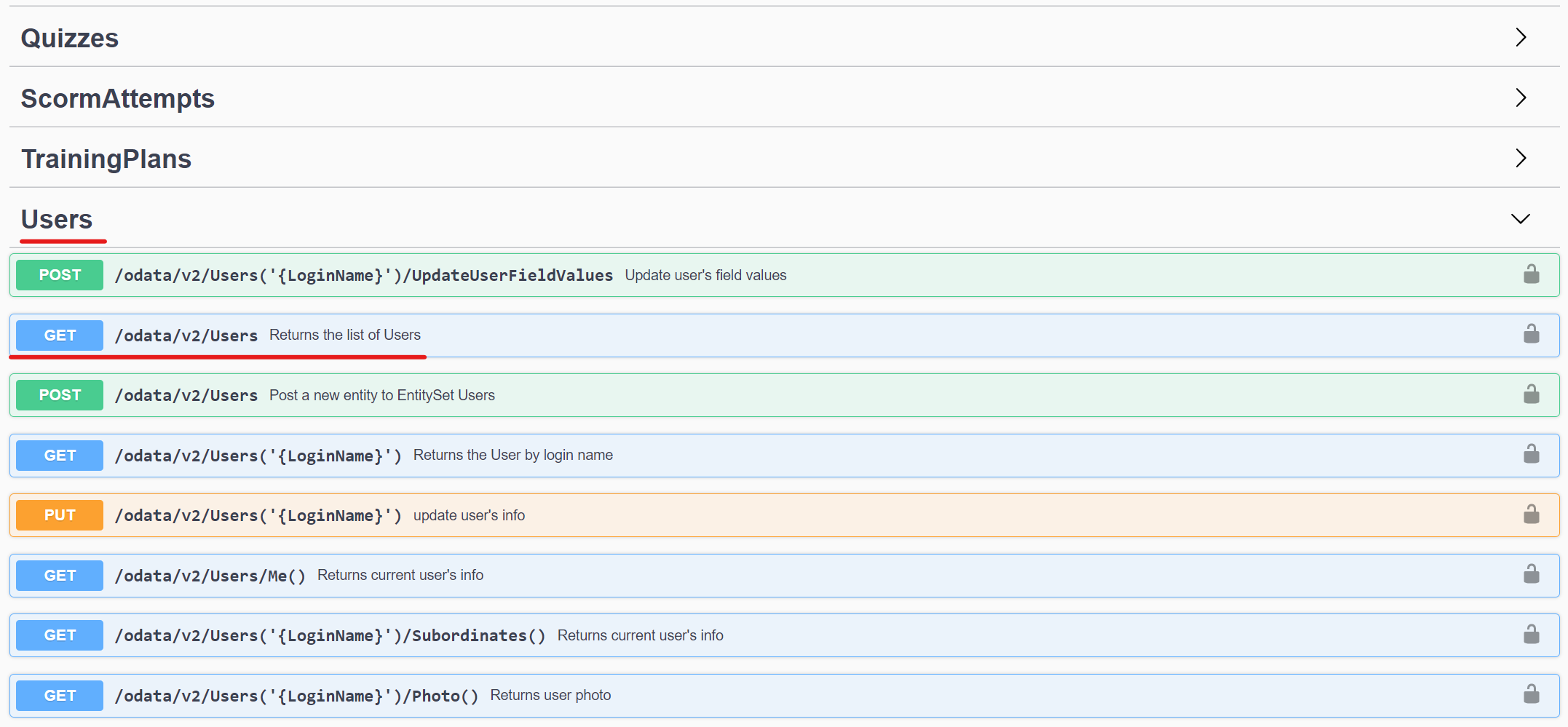This screenshot has height=727, width=1568.
Task: Open the Subordinates() endpoint path
Action: click(330, 635)
